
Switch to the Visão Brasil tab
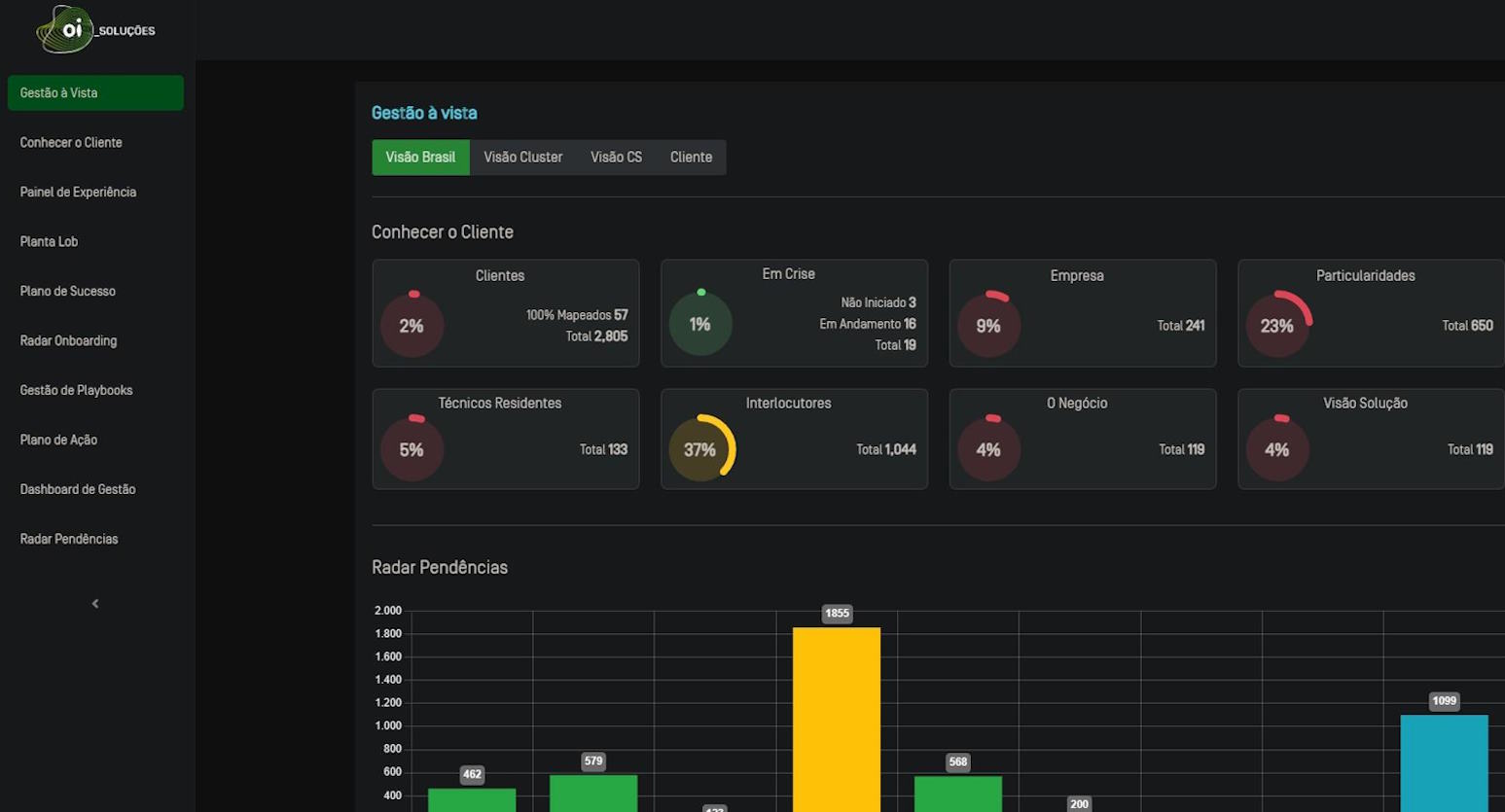coord(420,158)
